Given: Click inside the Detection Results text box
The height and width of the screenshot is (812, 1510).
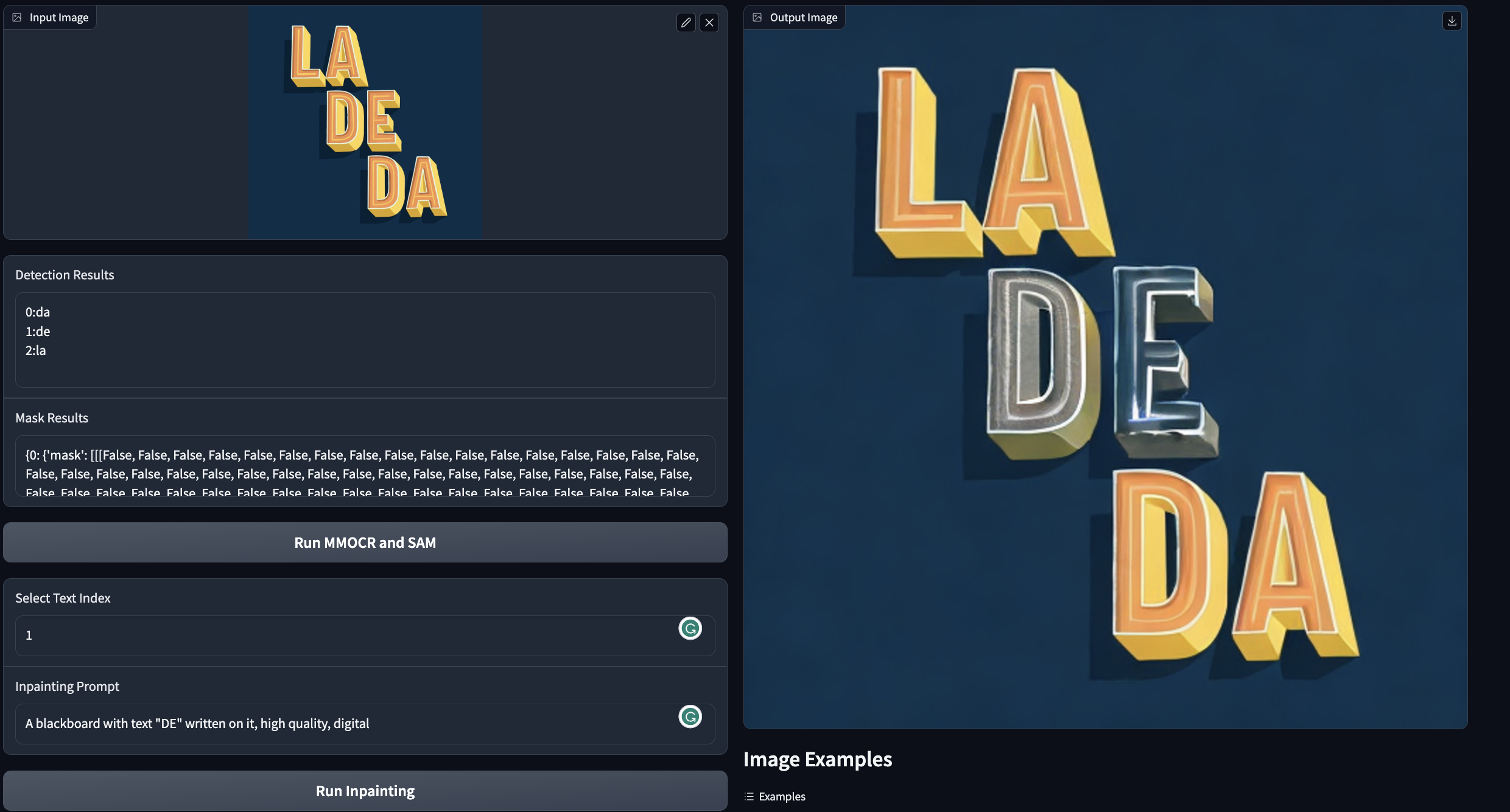Looking at the screenshot, I should [365, 340].
